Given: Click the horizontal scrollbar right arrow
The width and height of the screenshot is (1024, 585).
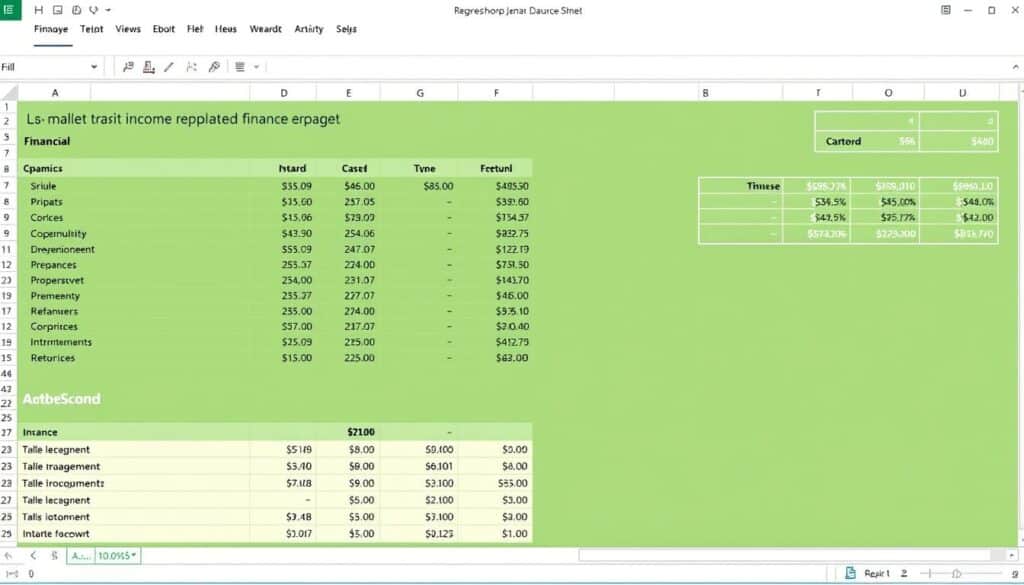Looking at the screenshot, I should (x=1012, y=556).
